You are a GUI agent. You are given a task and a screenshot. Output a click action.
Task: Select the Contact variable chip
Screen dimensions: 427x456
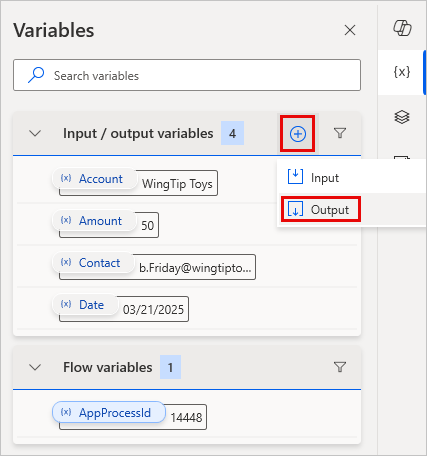tap(92, 263)
